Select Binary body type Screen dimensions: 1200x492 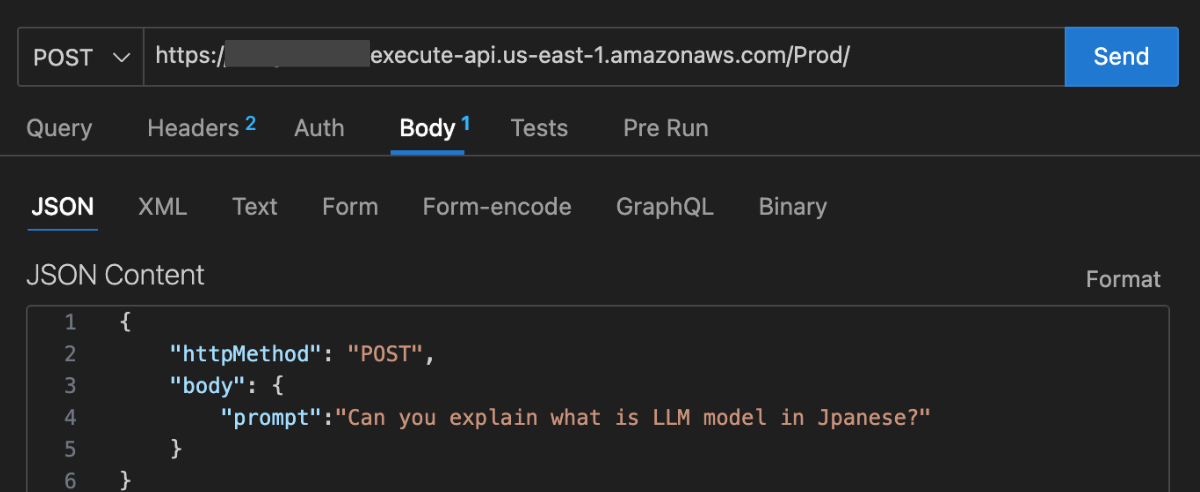pos(792,207)
